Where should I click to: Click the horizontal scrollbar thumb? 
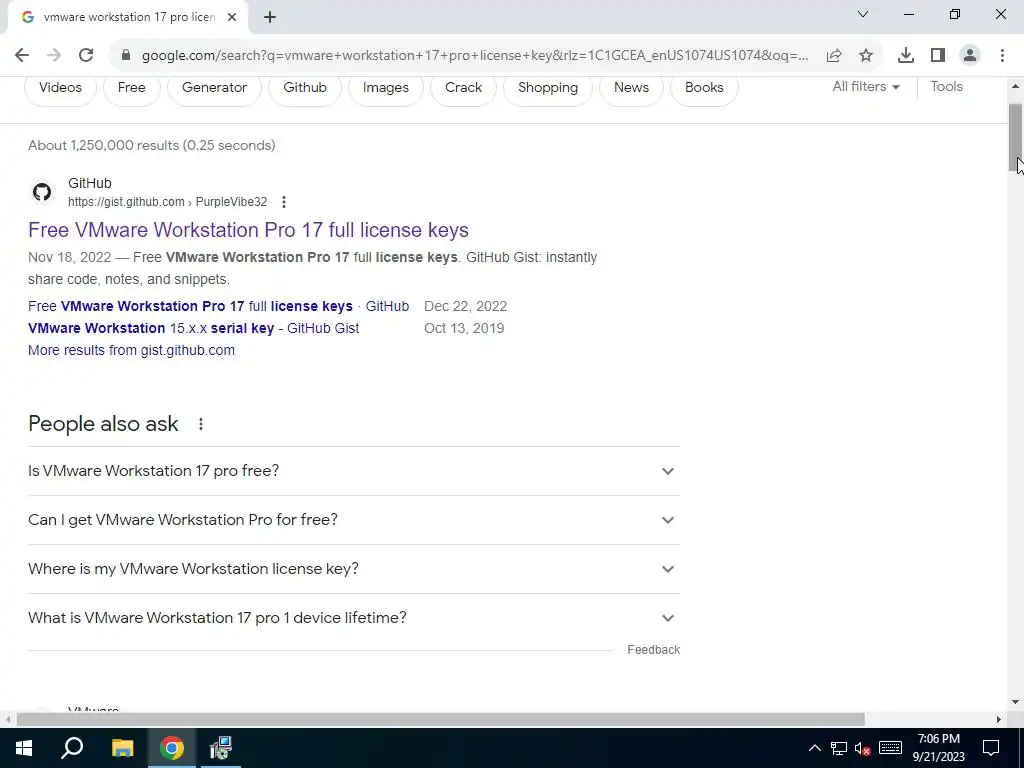[x=441, y=720]
